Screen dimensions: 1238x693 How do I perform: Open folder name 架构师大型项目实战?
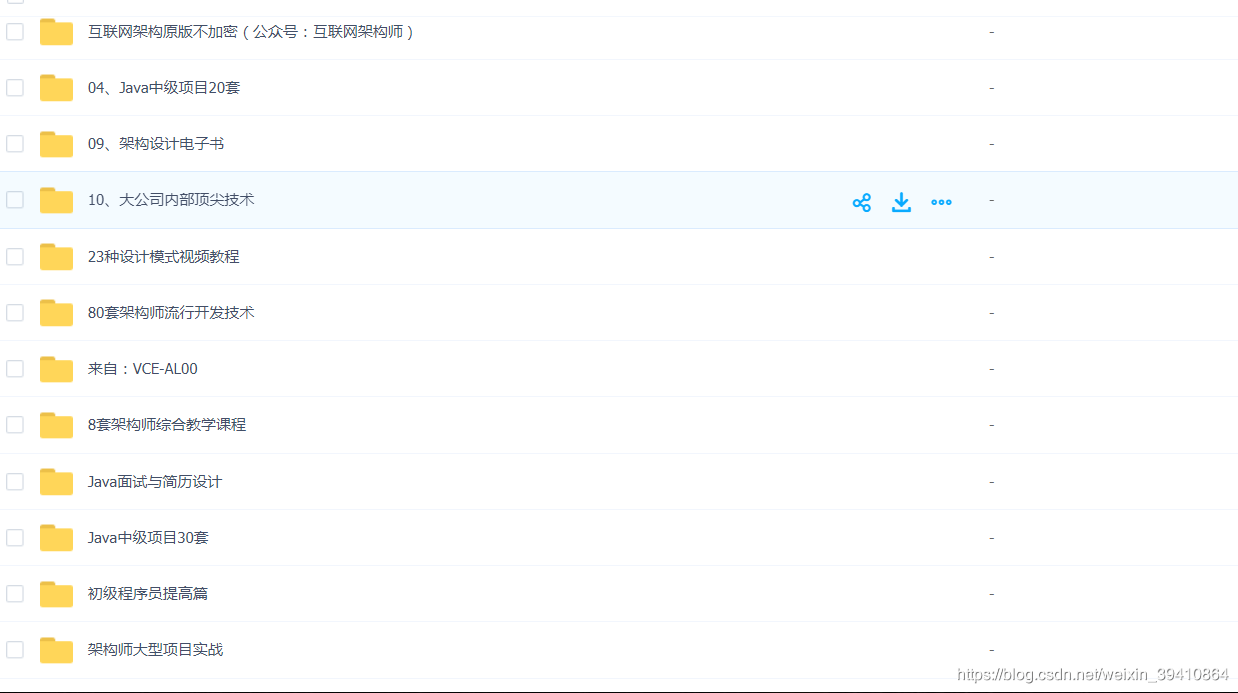point(156,650)
